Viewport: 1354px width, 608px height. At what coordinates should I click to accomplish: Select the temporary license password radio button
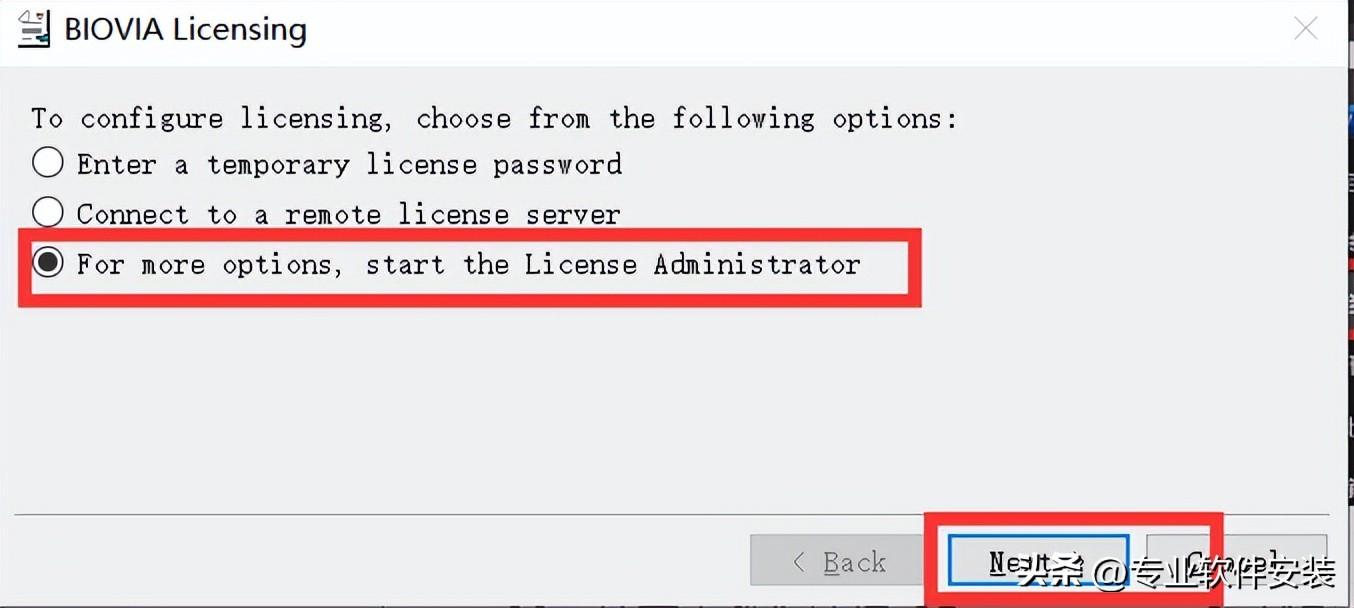(48, 163)
